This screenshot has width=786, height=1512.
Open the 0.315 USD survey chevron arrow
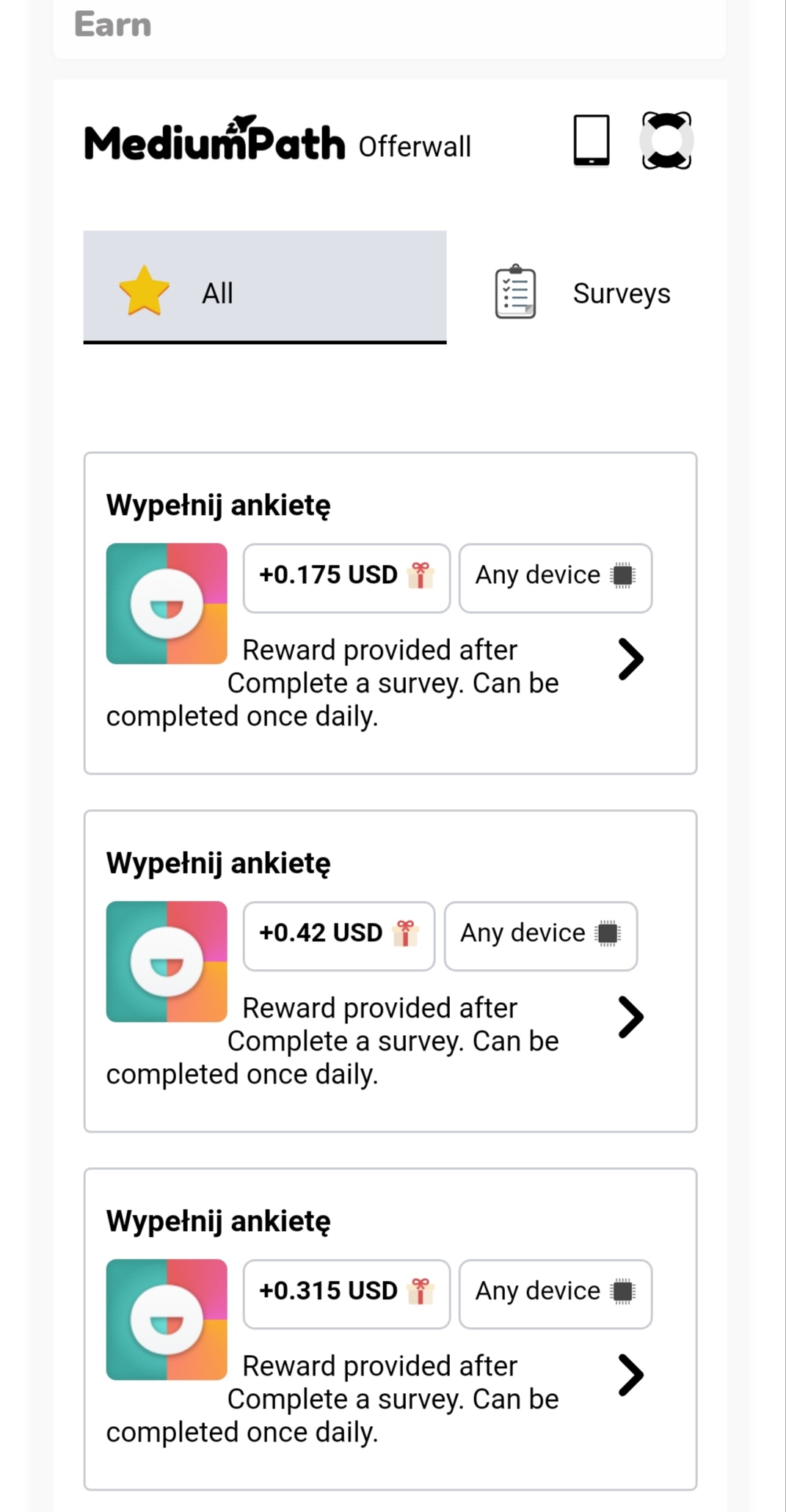point(630,1375)
